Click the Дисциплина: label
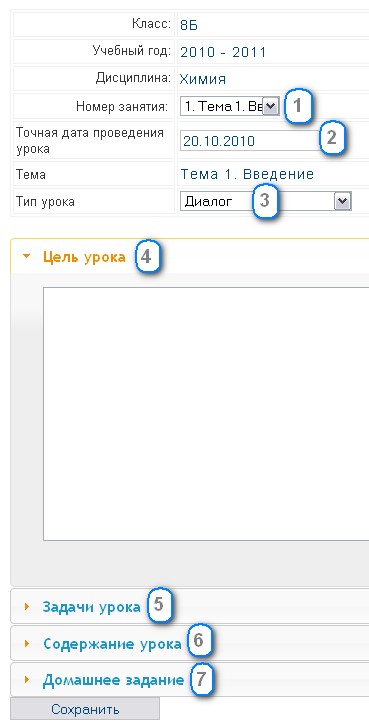Viewport: 369px width, 728px height. pyautogui.click(x=134, y=78)
